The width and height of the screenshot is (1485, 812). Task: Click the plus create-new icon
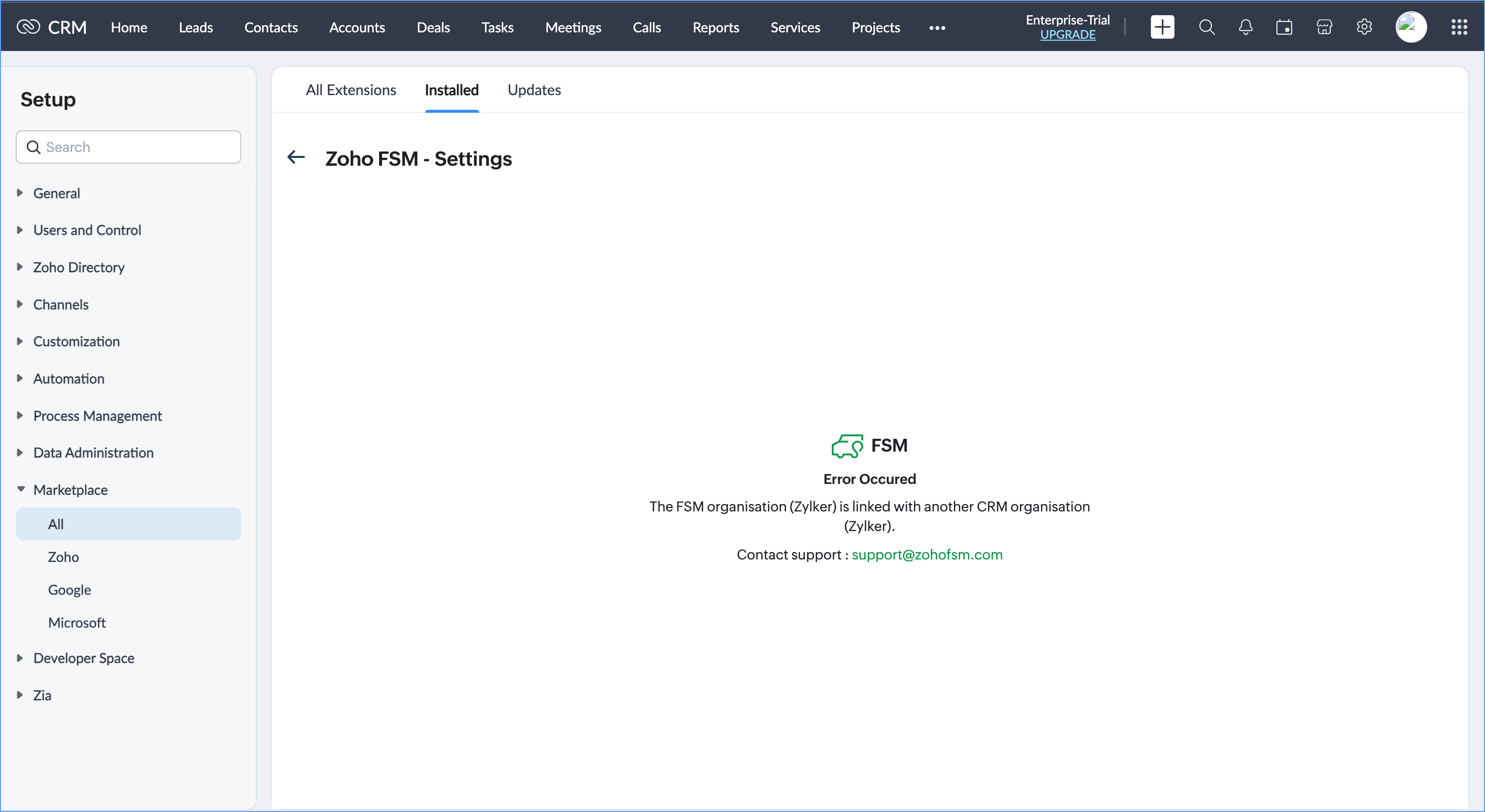[x=1162, y=27]
